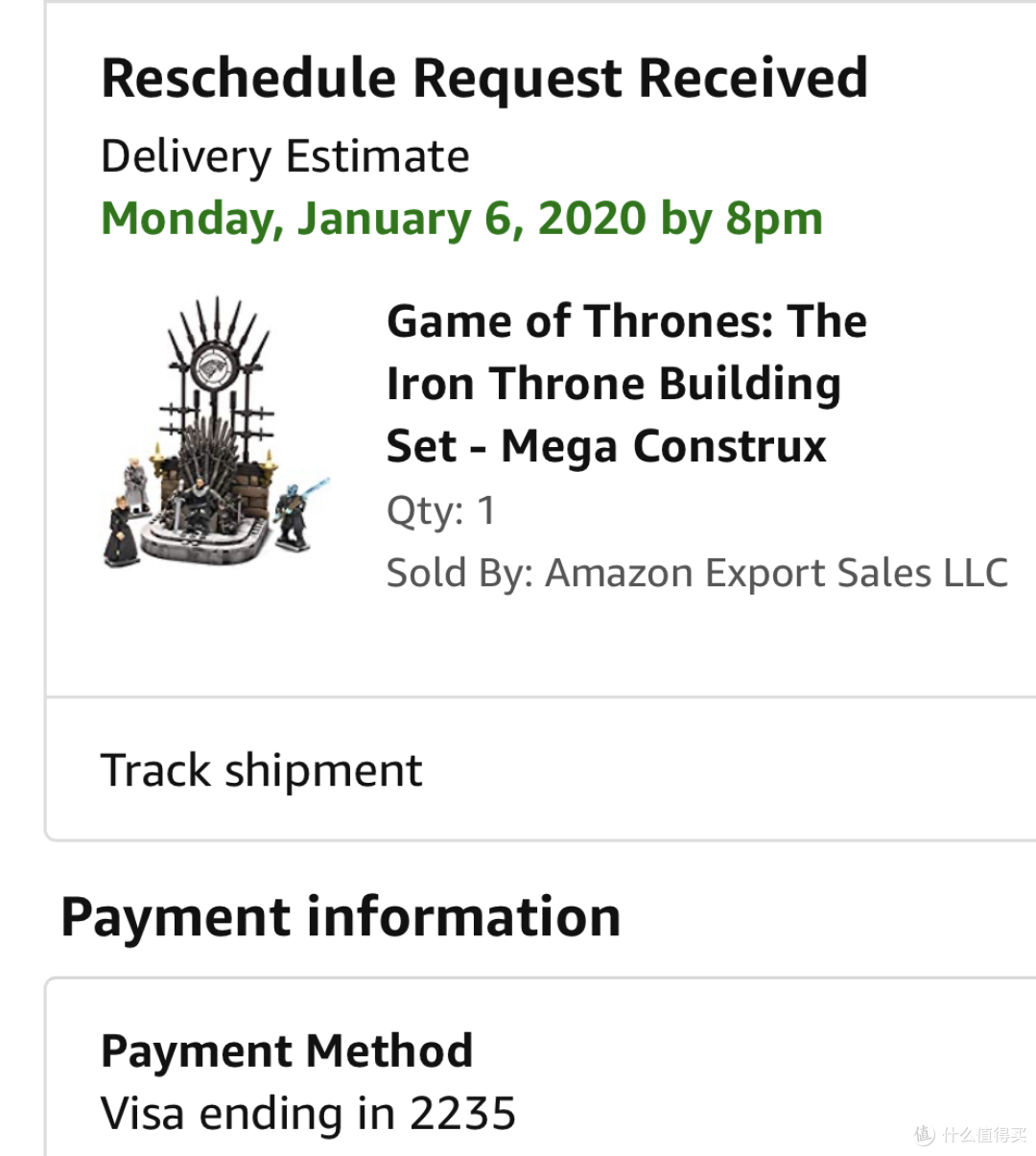Click the 什么值得买 watermark text
1036x1156 pixels.
point(984,1135)
